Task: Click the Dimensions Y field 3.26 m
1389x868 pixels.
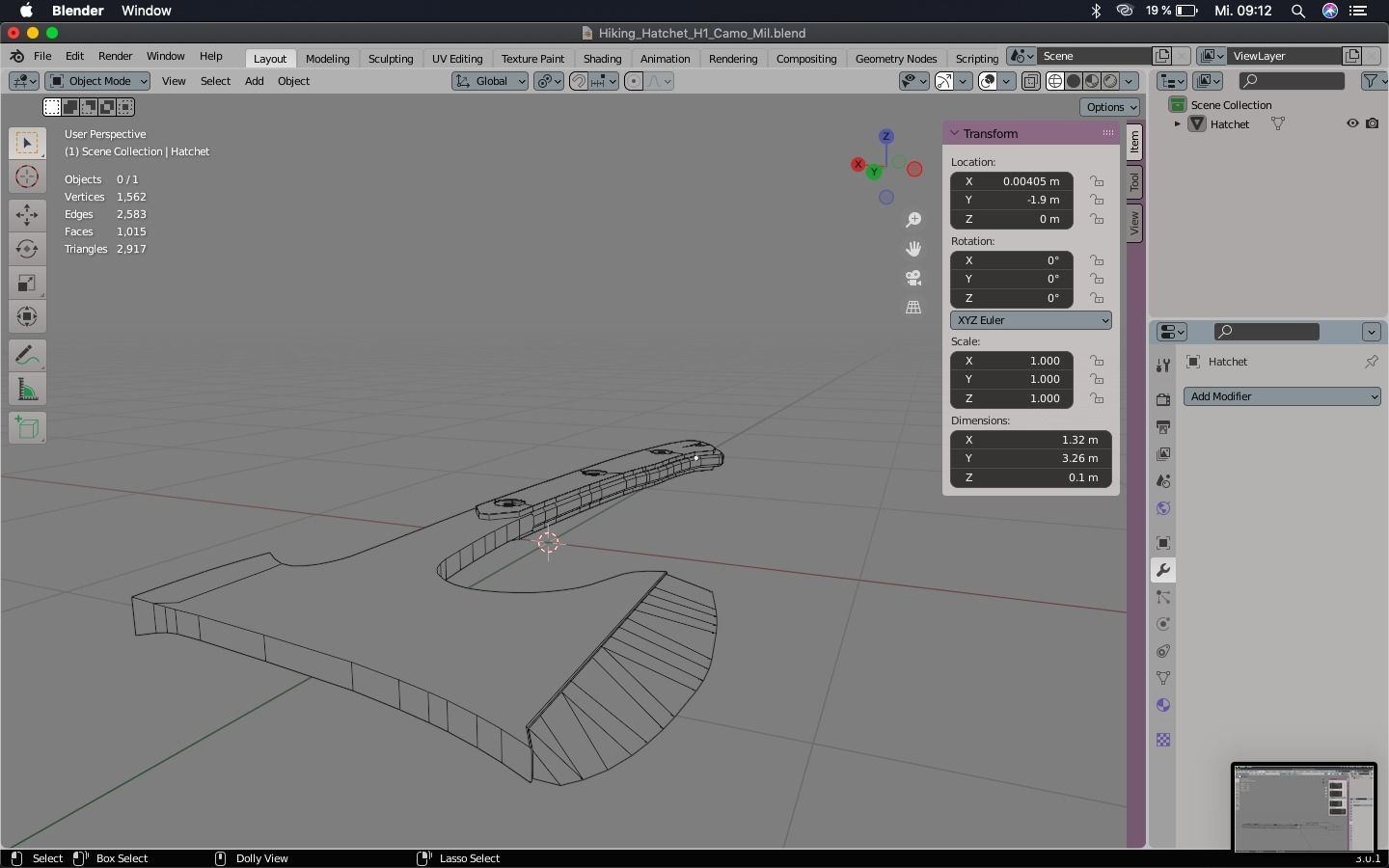Action: [x=1031, y=458]
